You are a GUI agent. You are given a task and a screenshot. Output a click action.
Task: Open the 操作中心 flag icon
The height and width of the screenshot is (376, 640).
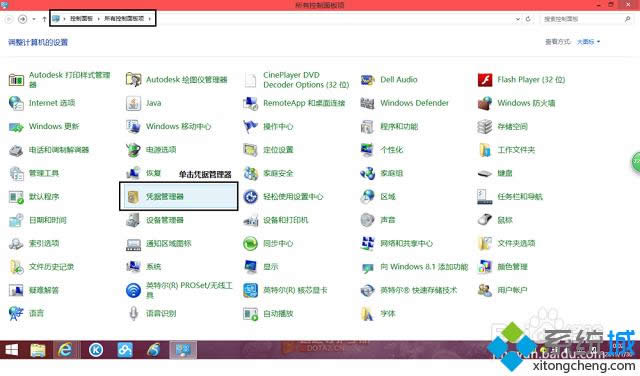[250, 127]
